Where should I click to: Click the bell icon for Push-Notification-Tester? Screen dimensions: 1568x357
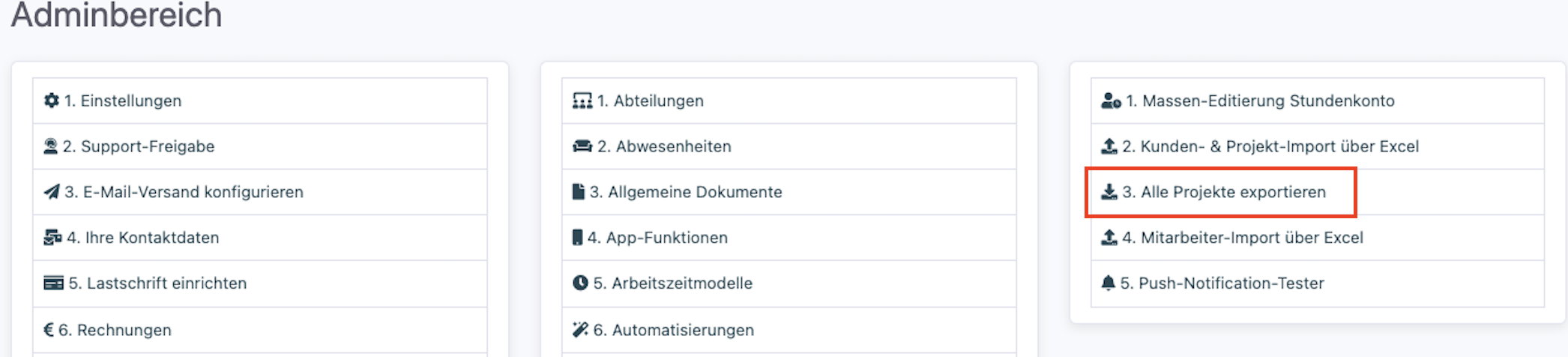pyautogui.click(x=1109, y=283)
